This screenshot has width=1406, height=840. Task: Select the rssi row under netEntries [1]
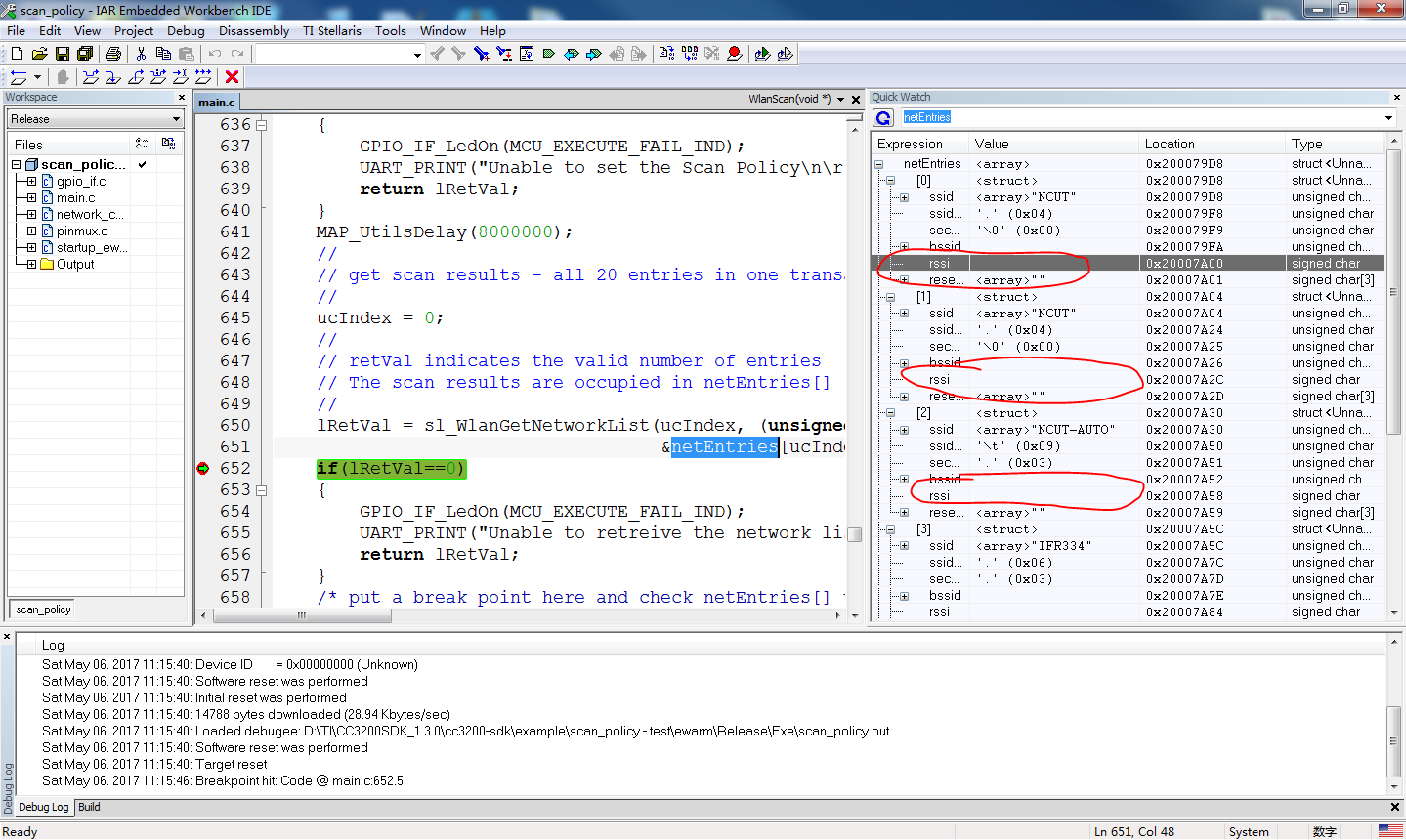[939, 380]
